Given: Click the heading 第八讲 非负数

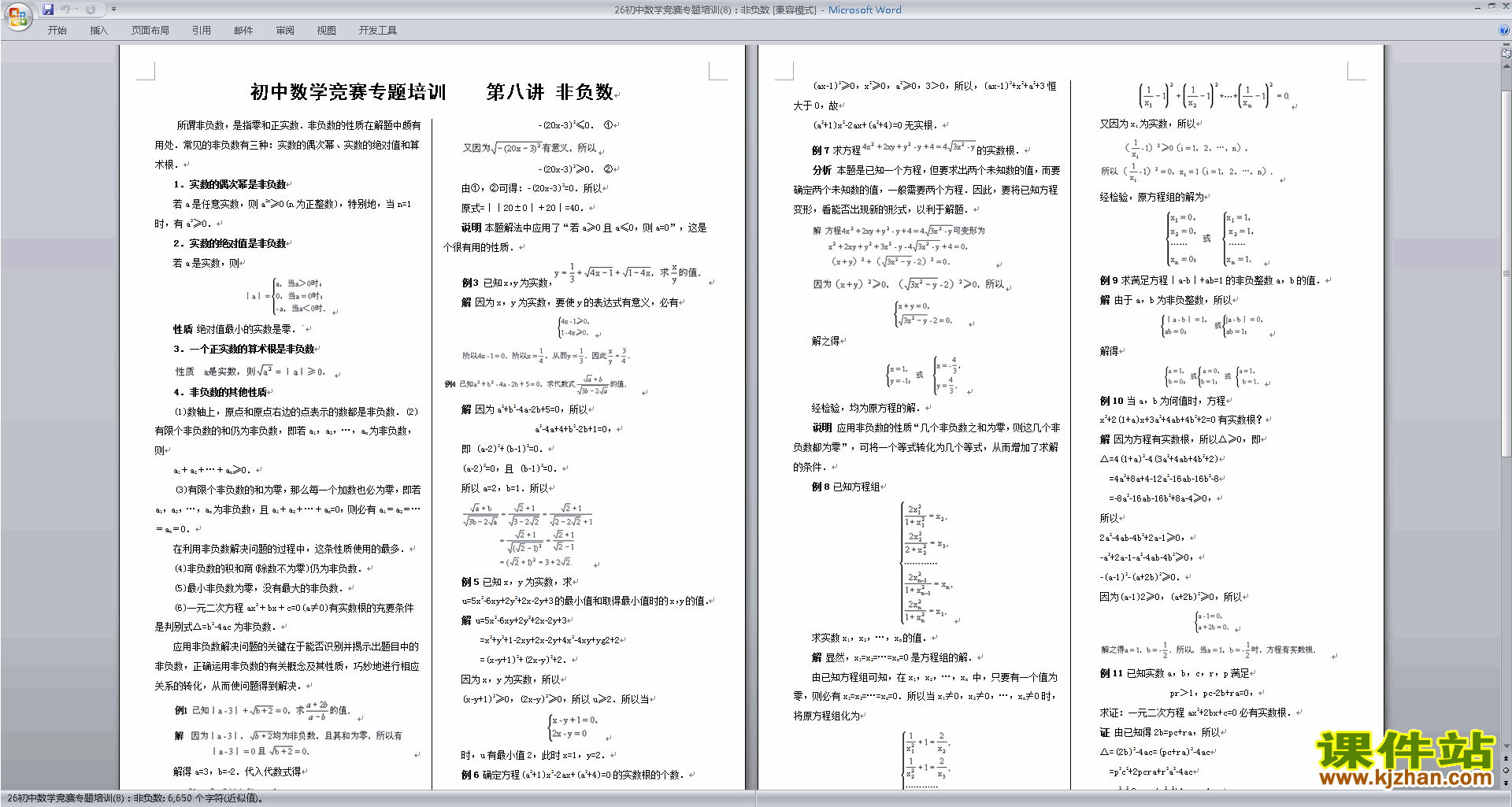Looking at the screenshot, I should (x=550, y=92).
